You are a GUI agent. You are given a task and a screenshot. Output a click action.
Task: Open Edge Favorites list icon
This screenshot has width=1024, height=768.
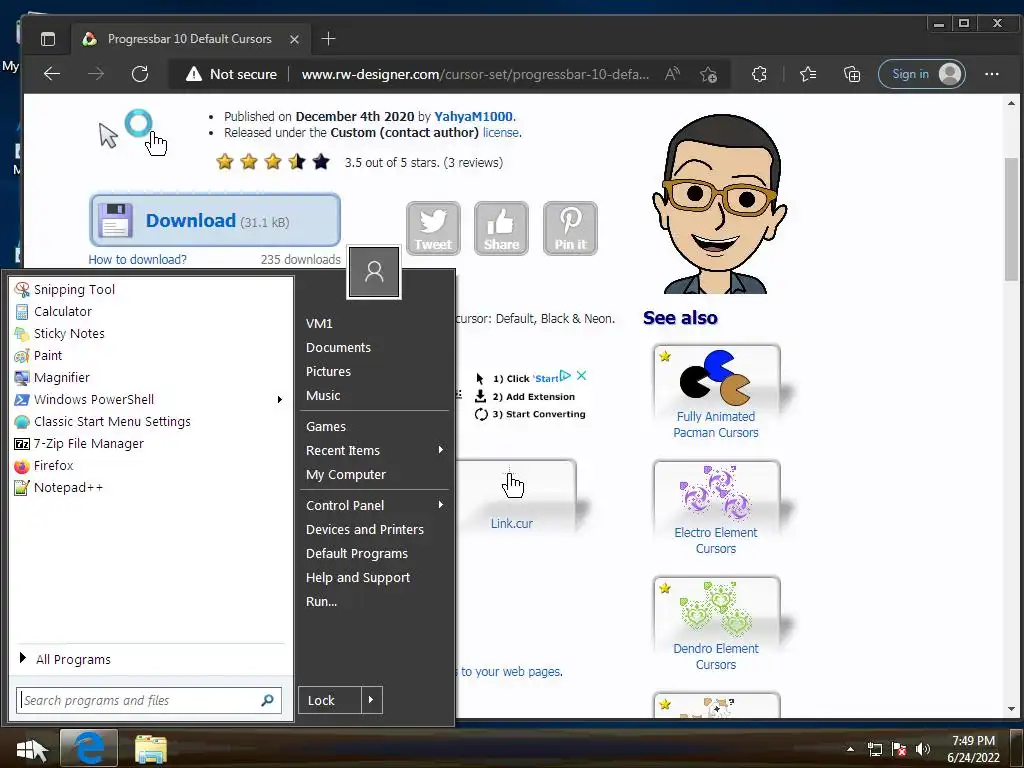point(808,74)
